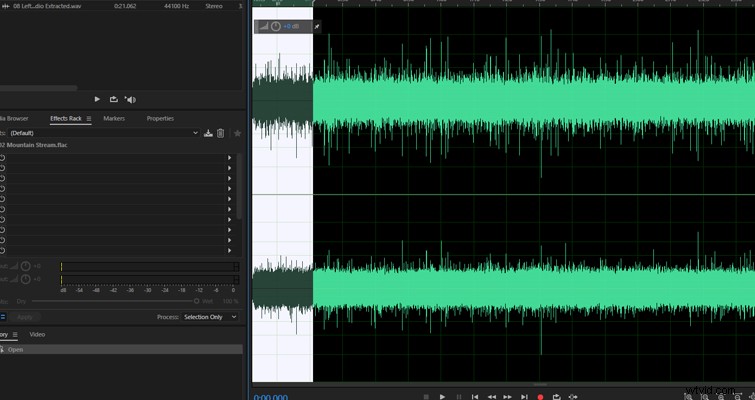The height and width of the screenshot is (400, 755).
Task: Open Process Selection Only dropdown
Action: pyautogui.click(x=210, y=317)
